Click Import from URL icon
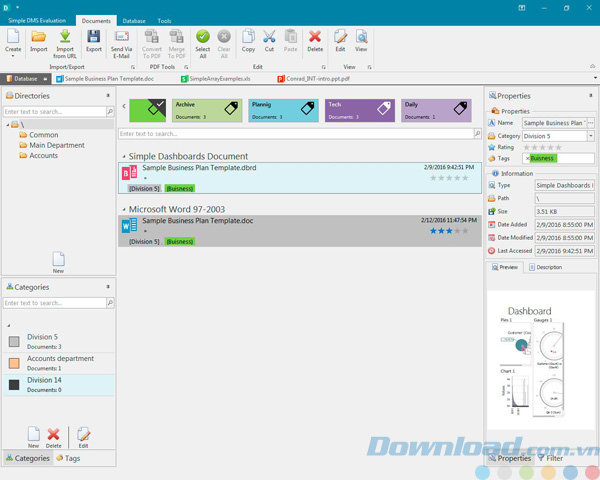 click(x=65, y=36)
